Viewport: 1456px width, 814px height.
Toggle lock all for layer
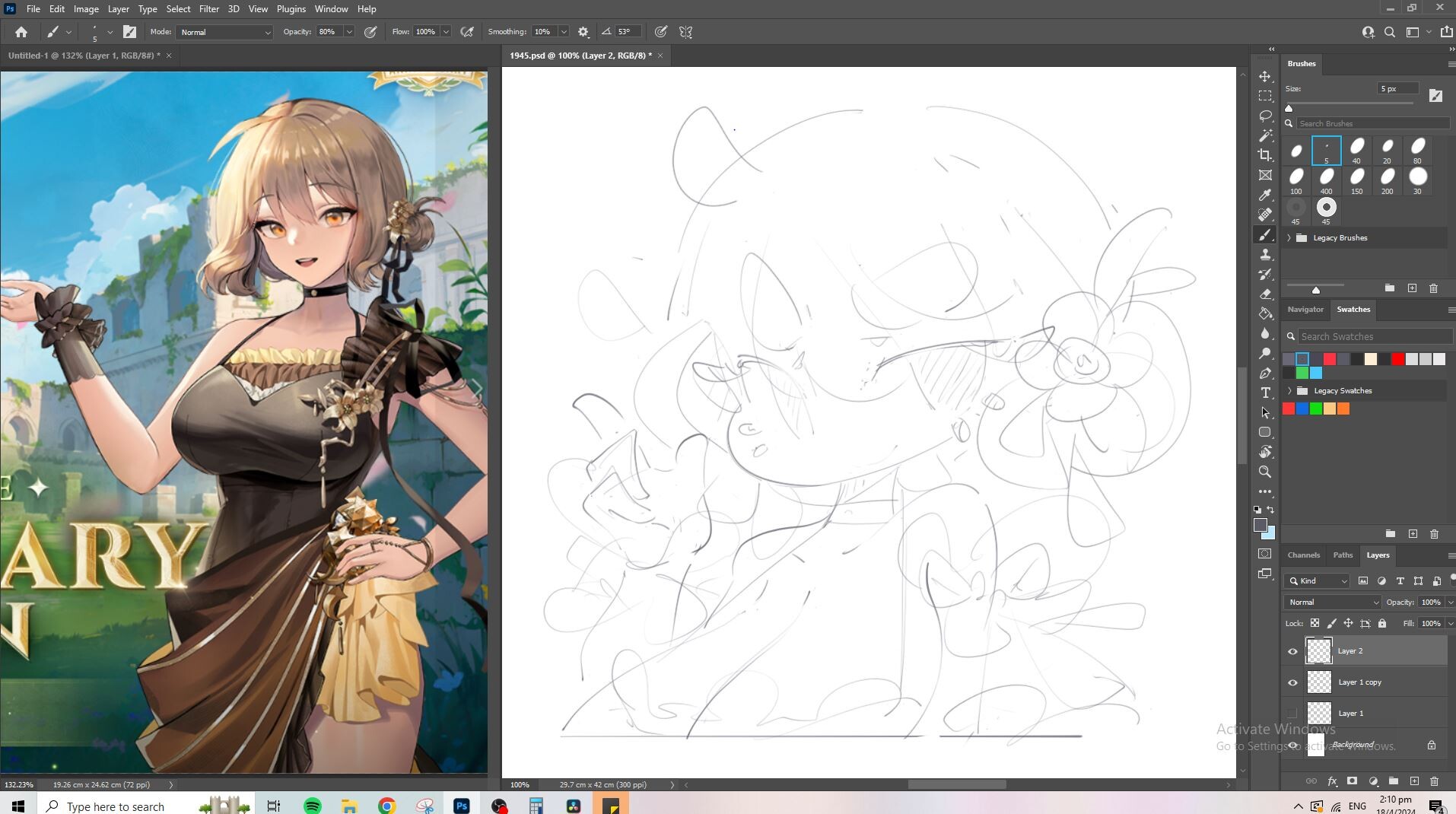click(1382, 623)
